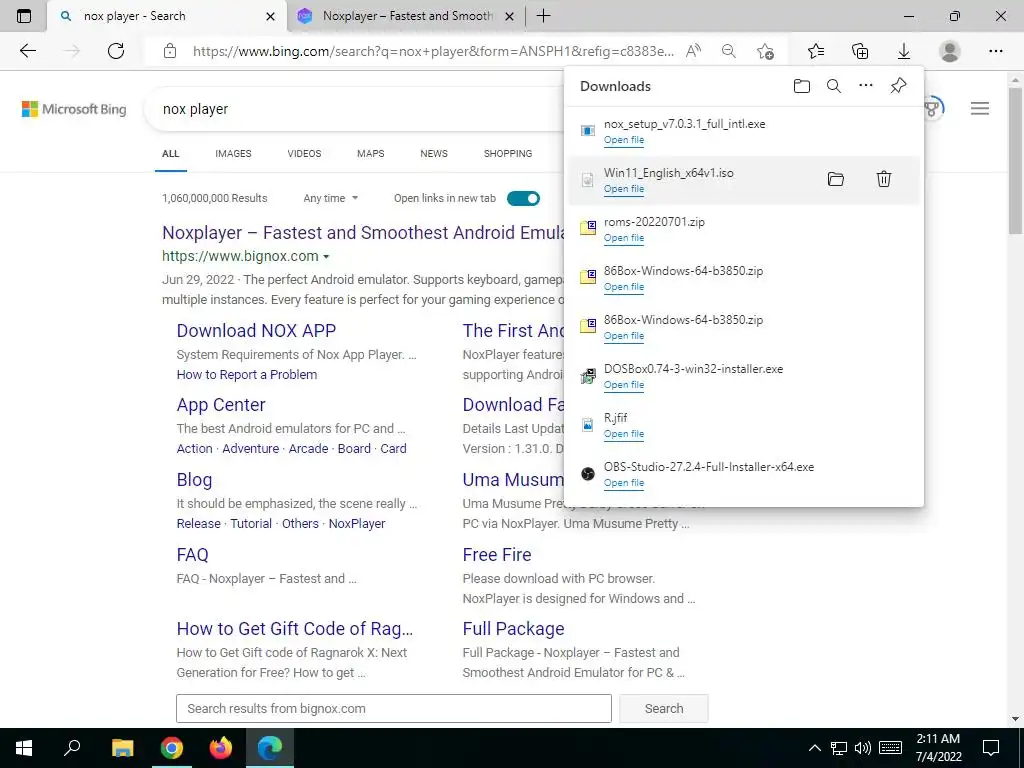This screenshot has width=1024, height=768.
Task: Switch to the Noxplayer Fastest and Smooth tab
Action: [x=405, y=16]
